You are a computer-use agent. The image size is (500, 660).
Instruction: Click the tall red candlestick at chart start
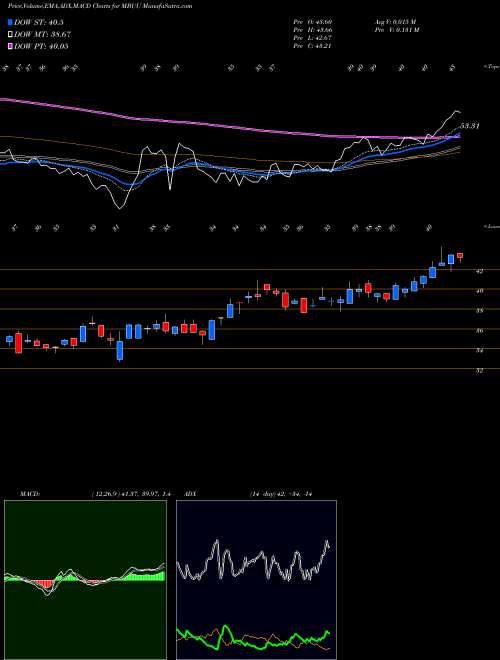coord(19,343)
